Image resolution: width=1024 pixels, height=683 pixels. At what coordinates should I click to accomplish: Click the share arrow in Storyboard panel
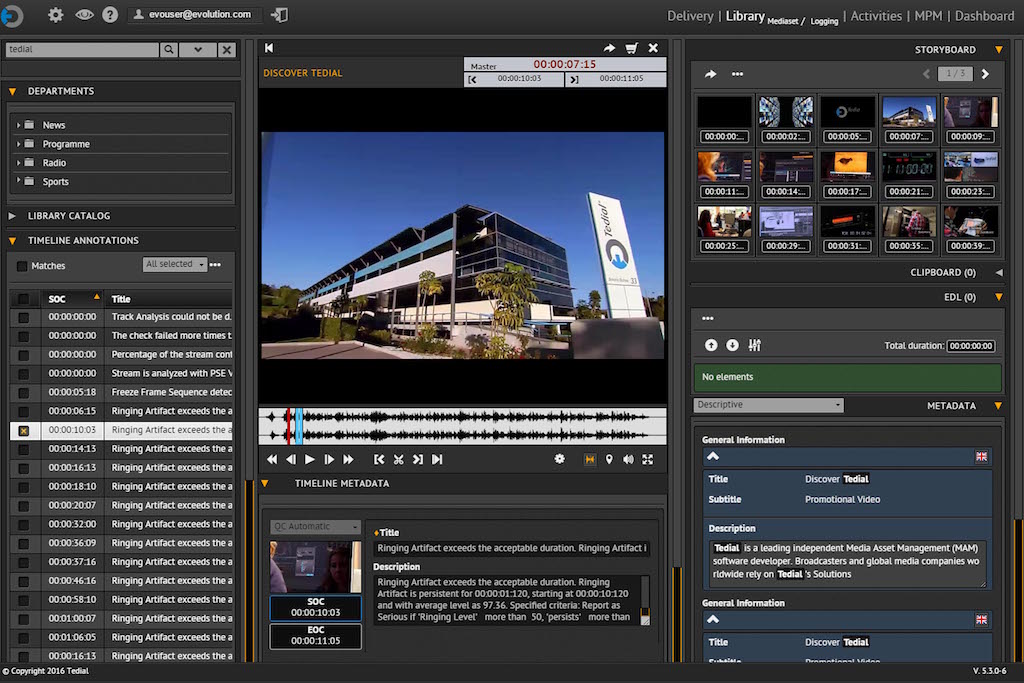point(711,74)
